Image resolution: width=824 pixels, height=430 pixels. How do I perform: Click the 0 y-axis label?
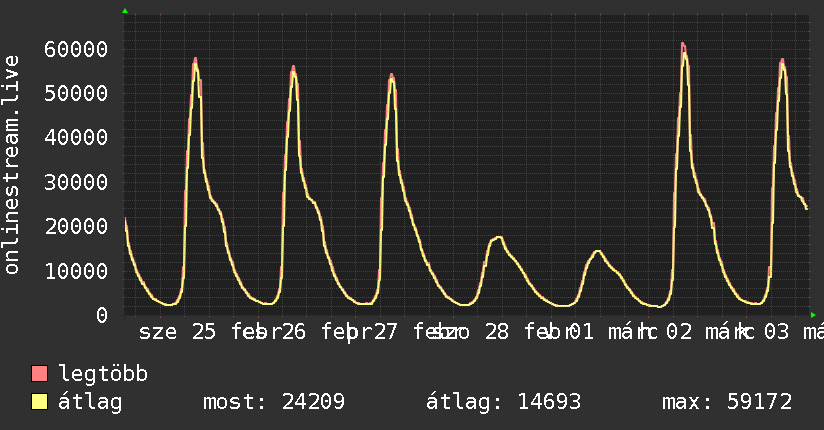tap(102, 315)
